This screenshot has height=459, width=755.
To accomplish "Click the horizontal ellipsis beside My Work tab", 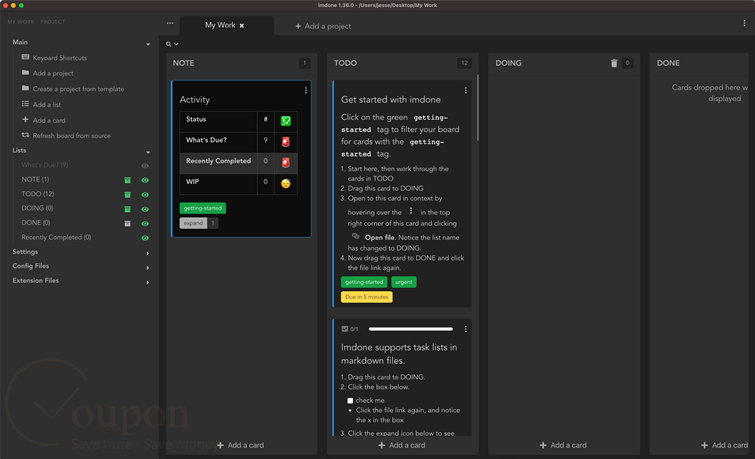I will [170, 23].
